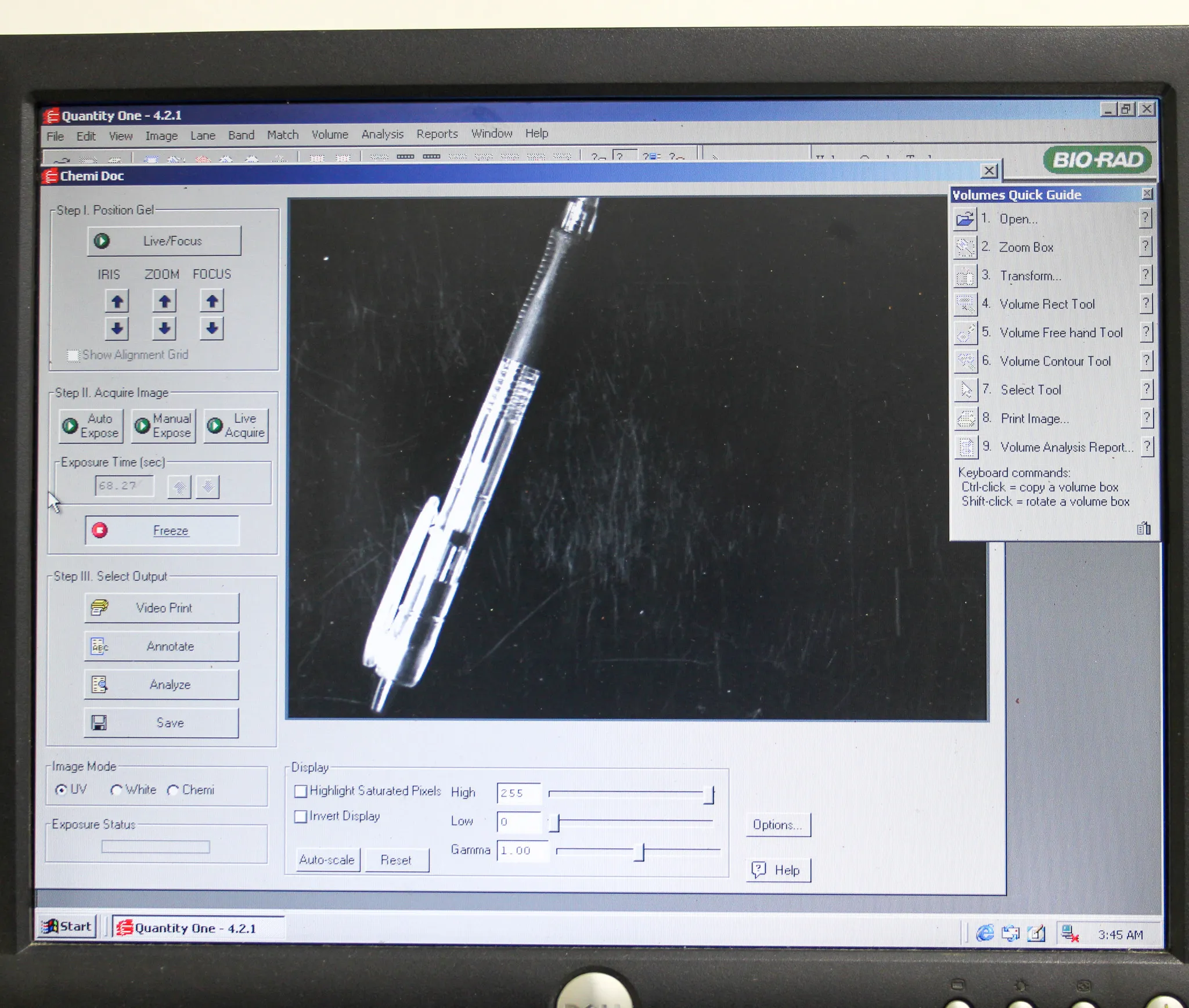Screen dimensions: 1189x1008
Task: Open help for Volume Rect Tool question mark
Action: pos(1145,303)
